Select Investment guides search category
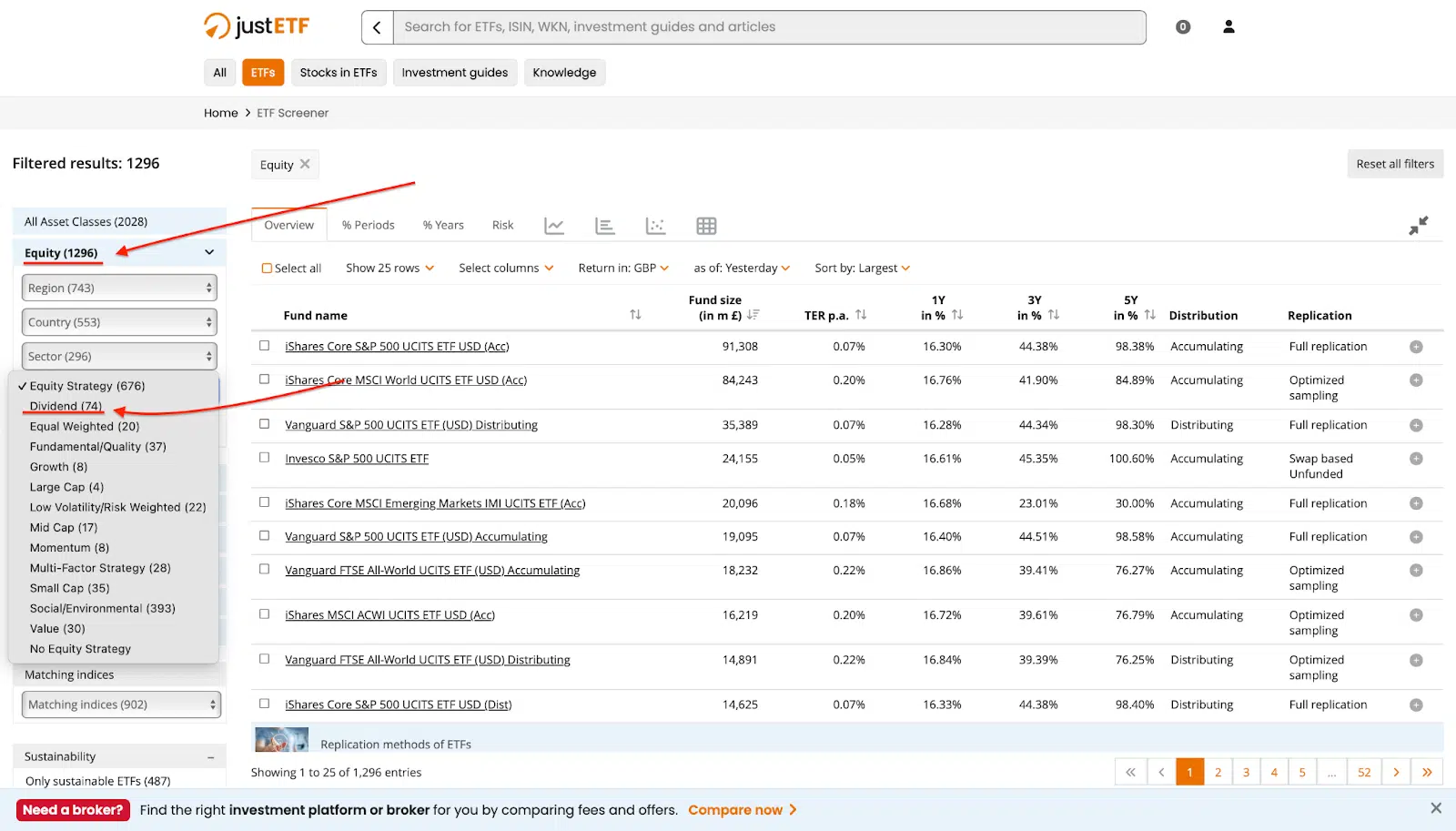Image resolution: width=1456 pixels, height=831 pixels. coord(455,73)
